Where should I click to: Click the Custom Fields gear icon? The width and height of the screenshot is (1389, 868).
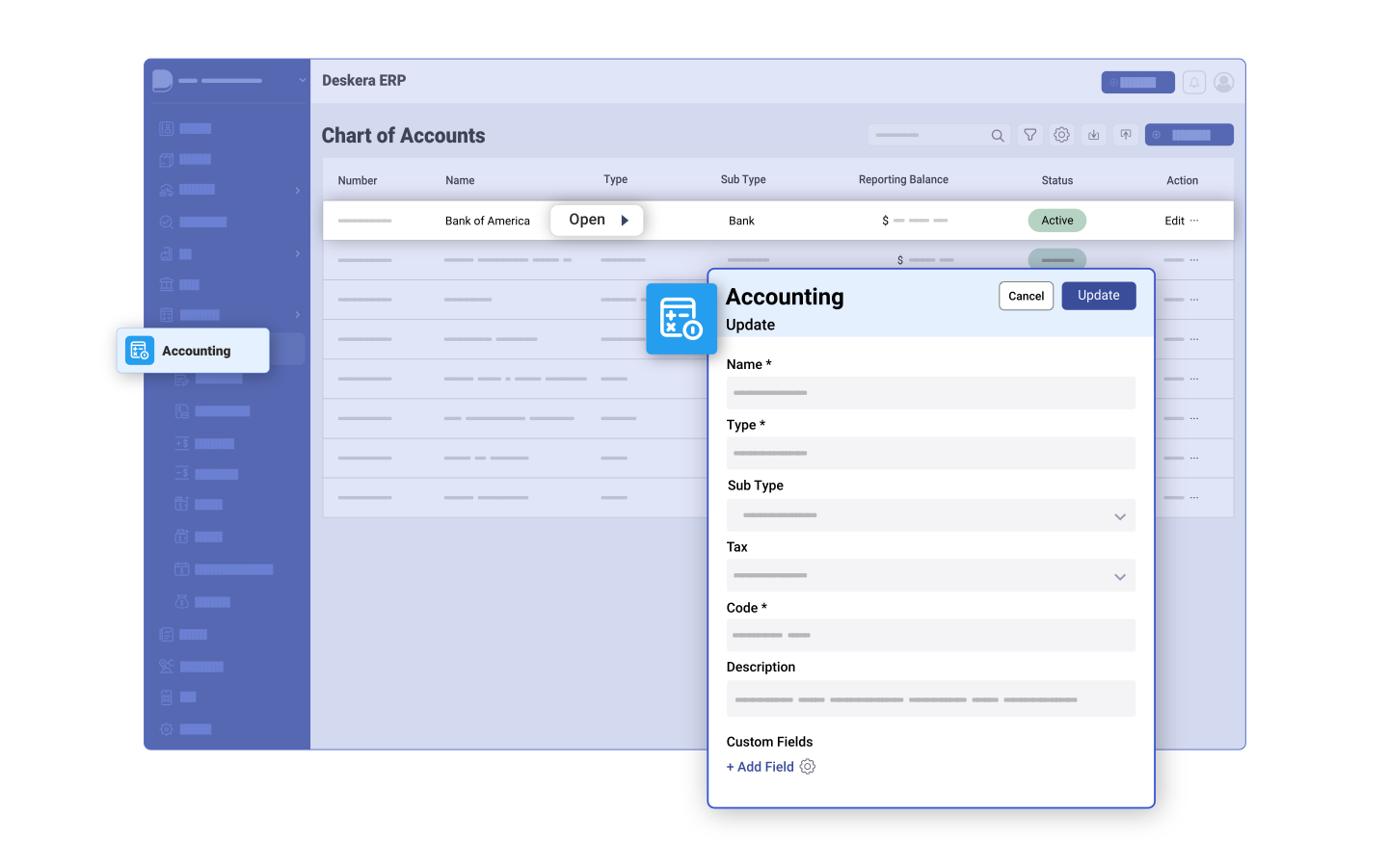click(807, 766)
